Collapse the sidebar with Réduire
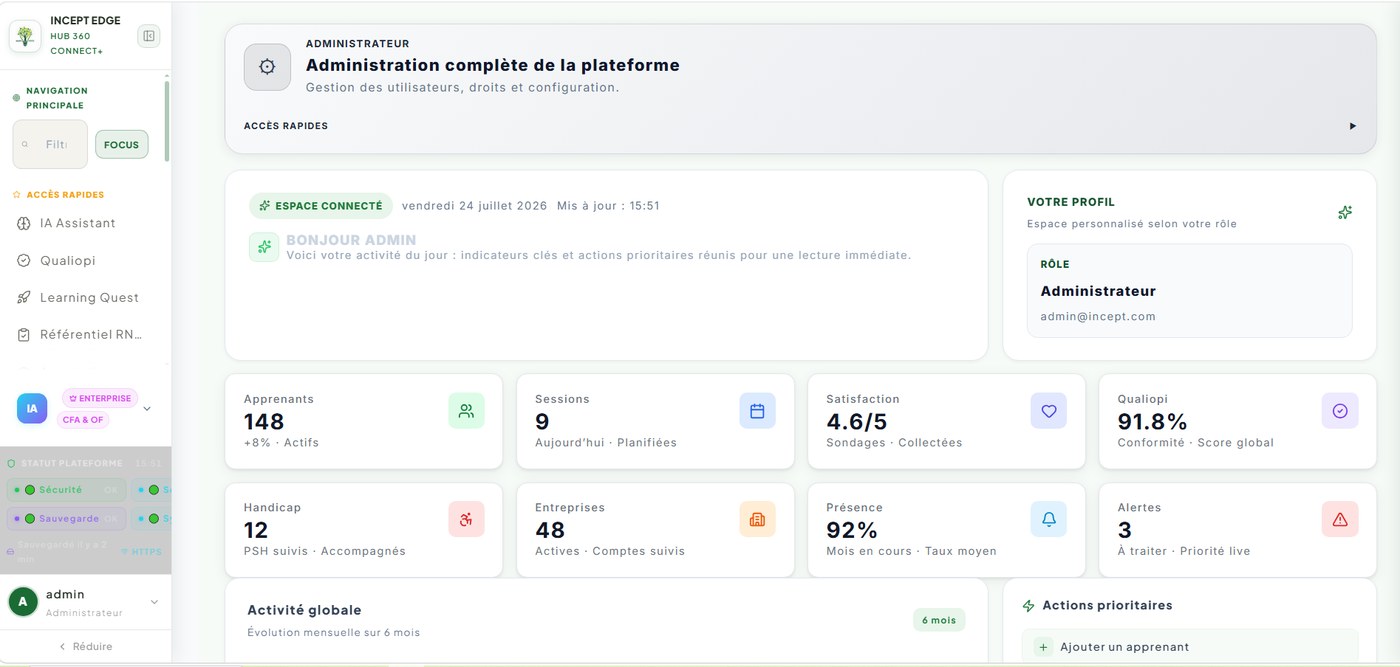The height and width of the screenshot is (667, 1400). click(85, 646)
